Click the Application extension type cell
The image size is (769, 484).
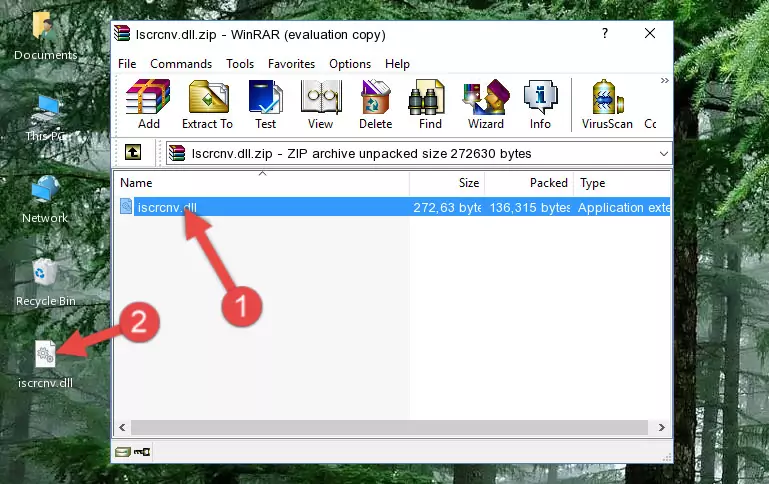pos(624,207)
